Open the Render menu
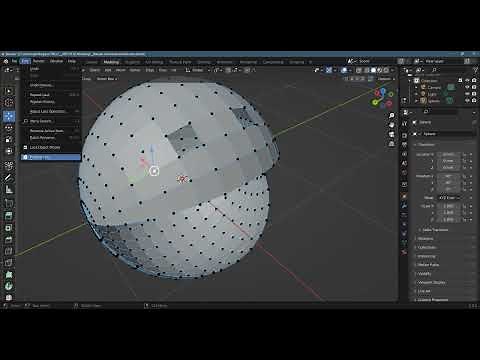Screen dimensions: 480x360 click(x=39, y=61)
